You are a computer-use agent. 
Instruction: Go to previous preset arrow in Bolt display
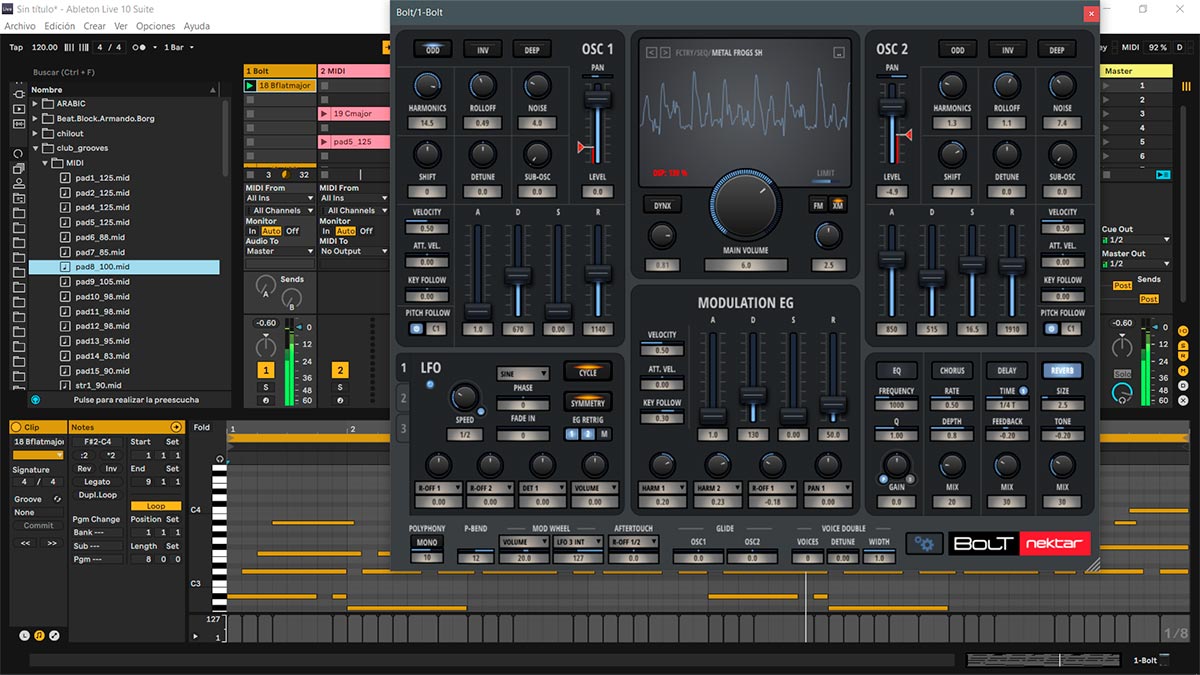tap(652, 52)
